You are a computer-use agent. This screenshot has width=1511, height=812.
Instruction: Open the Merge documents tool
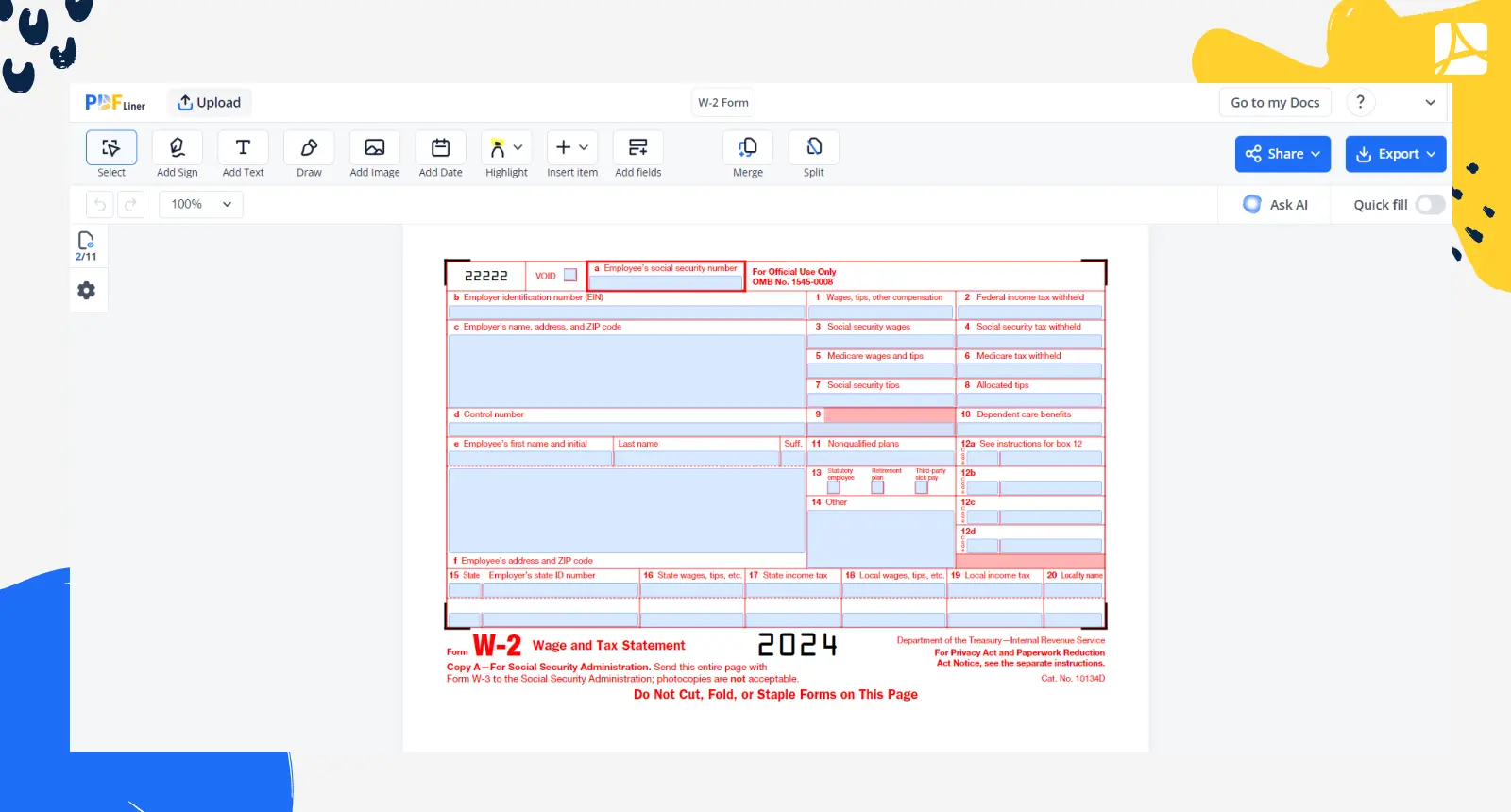point(747,155)
